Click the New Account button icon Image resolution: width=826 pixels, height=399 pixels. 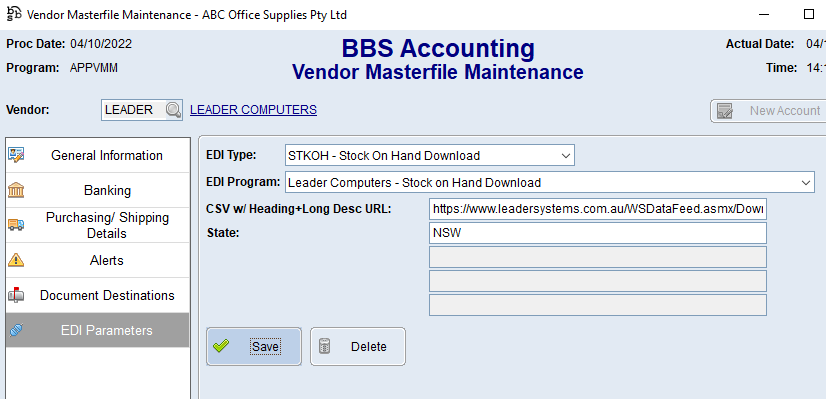point(725,111)
